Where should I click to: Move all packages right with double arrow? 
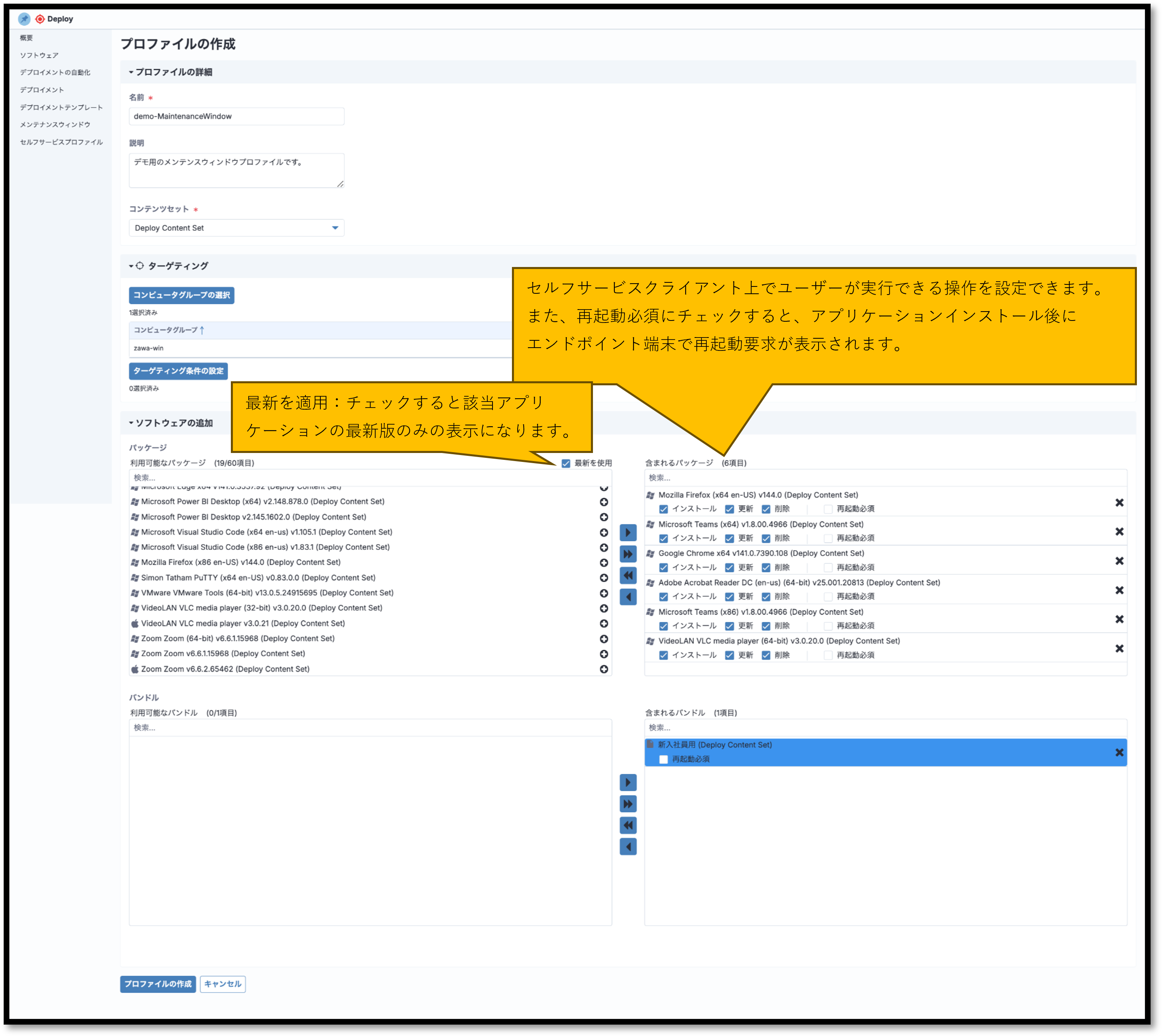(x=628, y=554)
